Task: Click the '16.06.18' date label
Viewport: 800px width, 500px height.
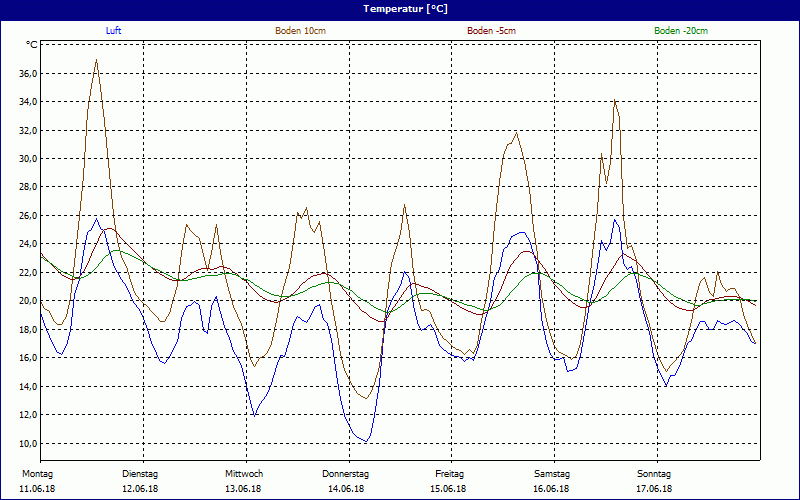Action: coord(551,489)
